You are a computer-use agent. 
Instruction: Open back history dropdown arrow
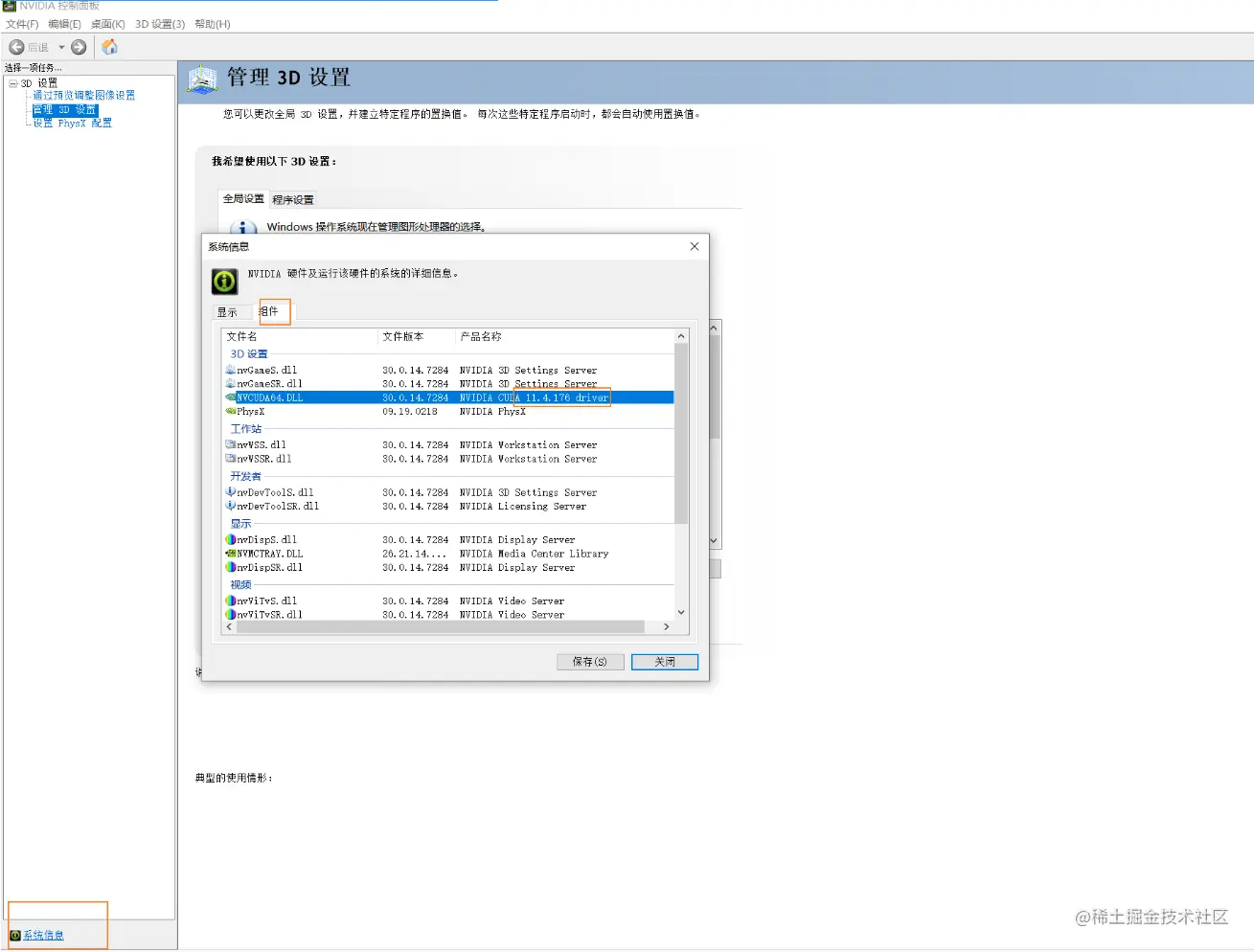pos(61,47)
